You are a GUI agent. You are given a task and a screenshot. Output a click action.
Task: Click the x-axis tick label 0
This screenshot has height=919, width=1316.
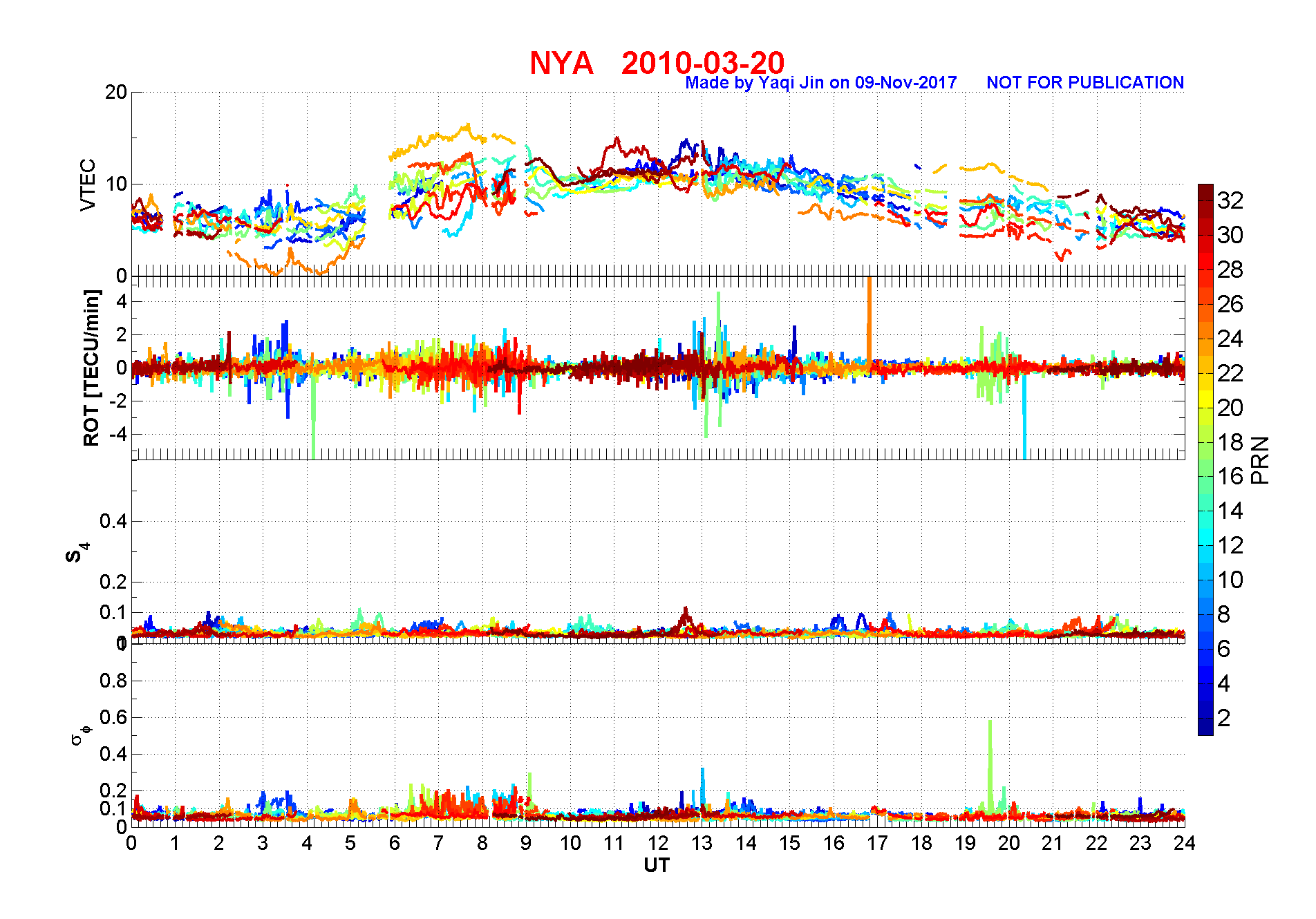(x=131, y=843)
